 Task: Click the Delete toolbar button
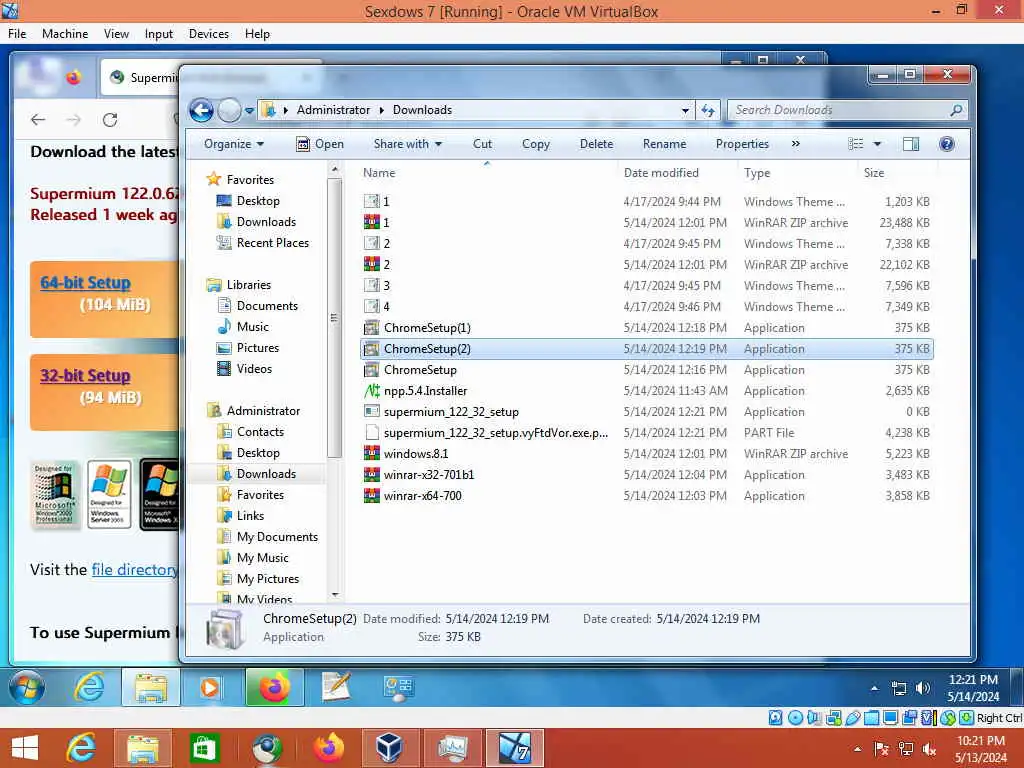pyautogui.click(x=596, y=144)
